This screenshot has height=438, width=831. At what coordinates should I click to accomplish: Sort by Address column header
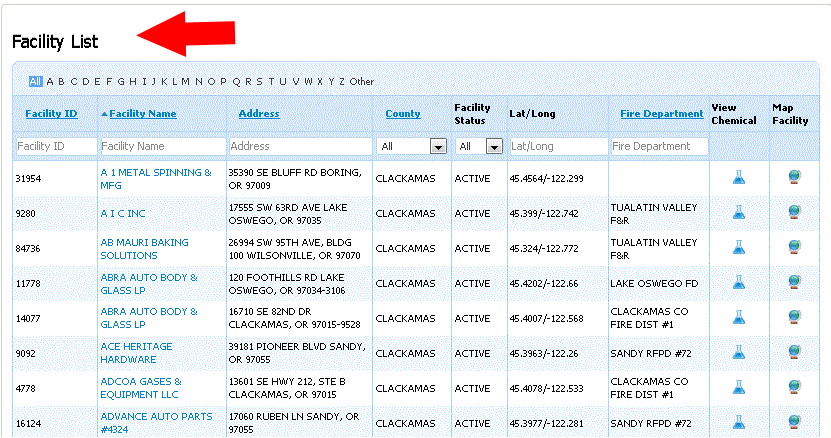(x=259, y=113)
